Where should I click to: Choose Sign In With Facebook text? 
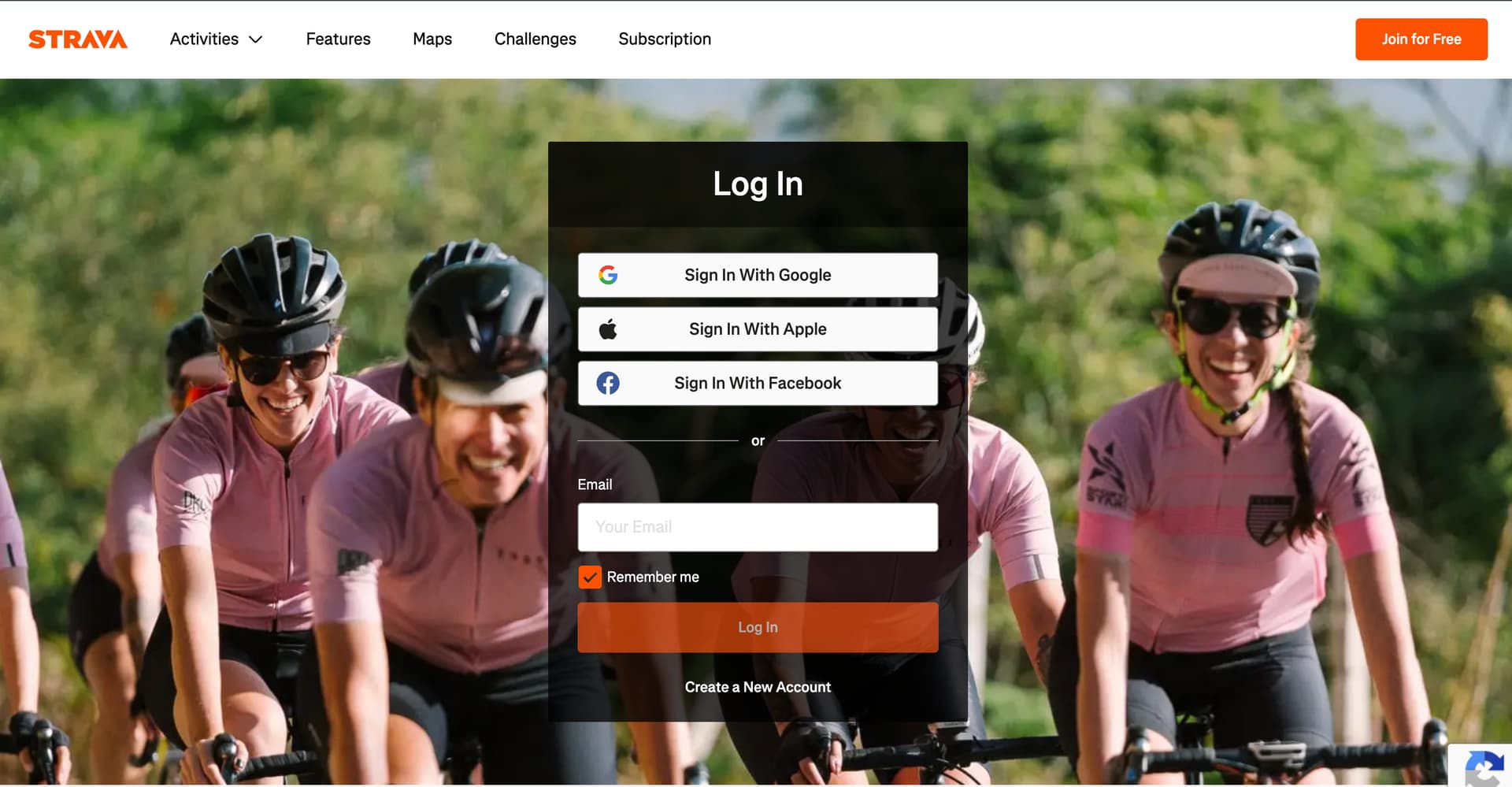(758, 384)
